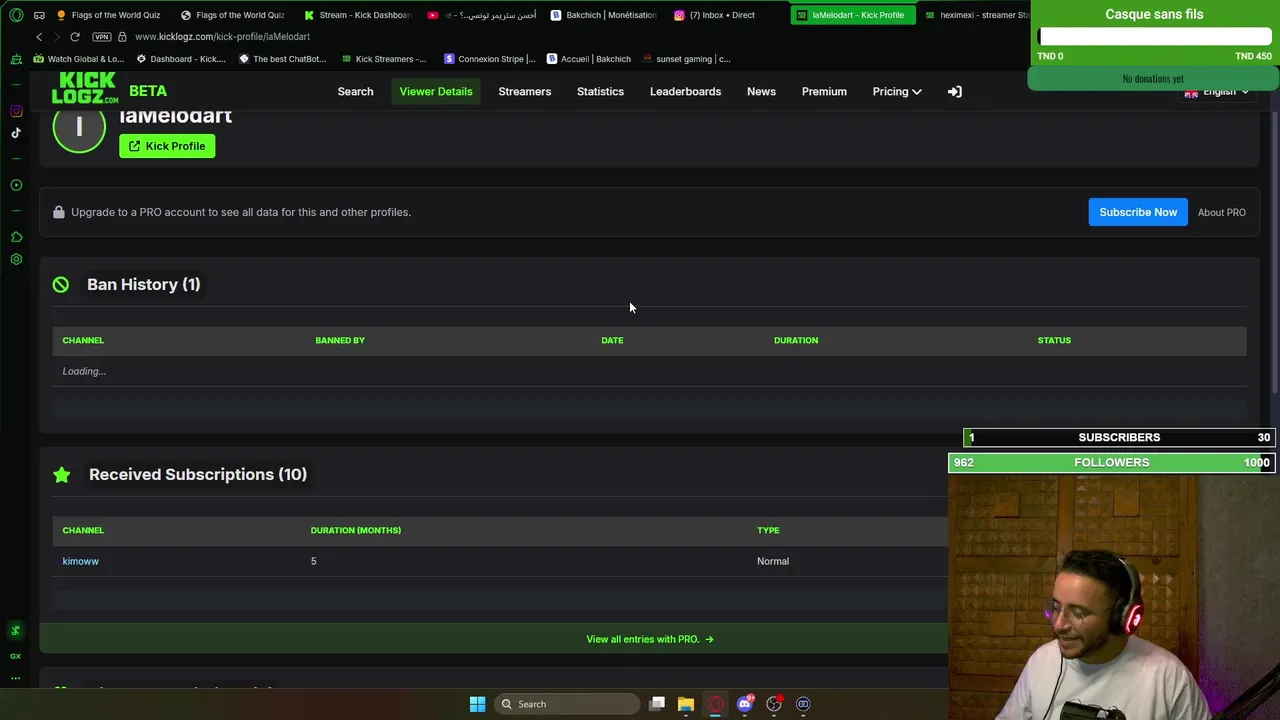Click the Ban History prohibited icon
Image resolution: width=1280 pixels, height=720 pixels.
[x=61, y=285]
